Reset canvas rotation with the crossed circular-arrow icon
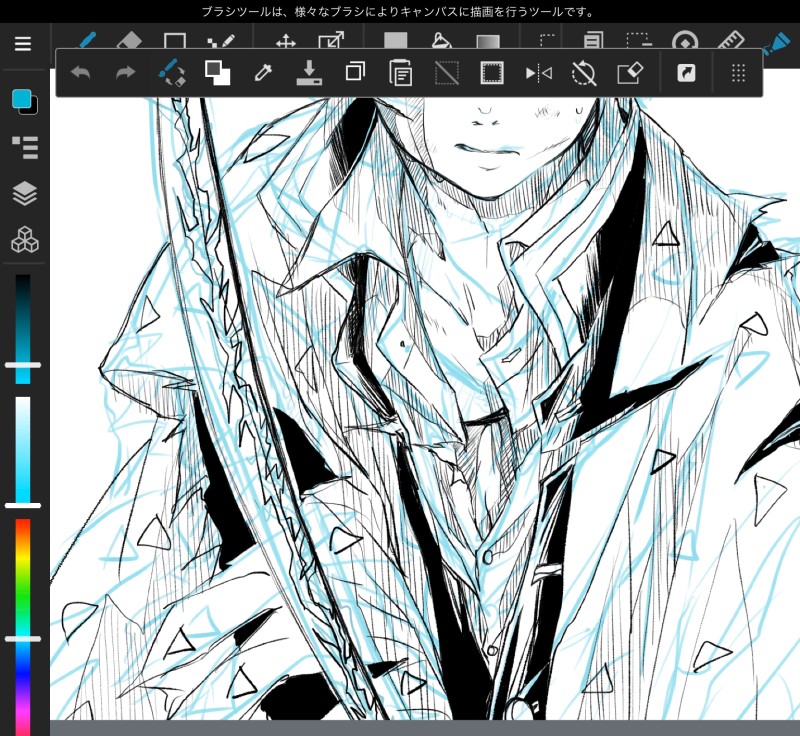 click(x=584, y=73)
